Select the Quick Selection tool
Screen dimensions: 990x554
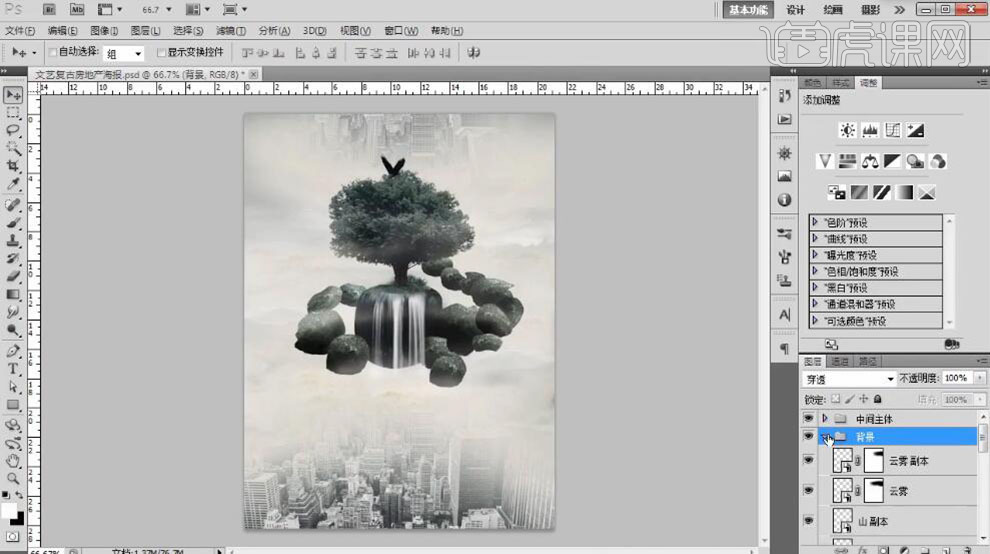click(13, 148)
